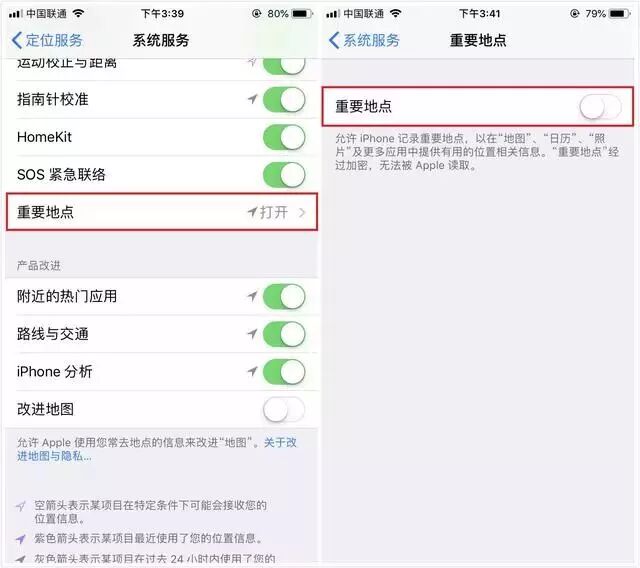Viewport: 640px width, 568px height.
Task: Tap the location arrow beside iPhone 分析
Action: click(253, 371)
